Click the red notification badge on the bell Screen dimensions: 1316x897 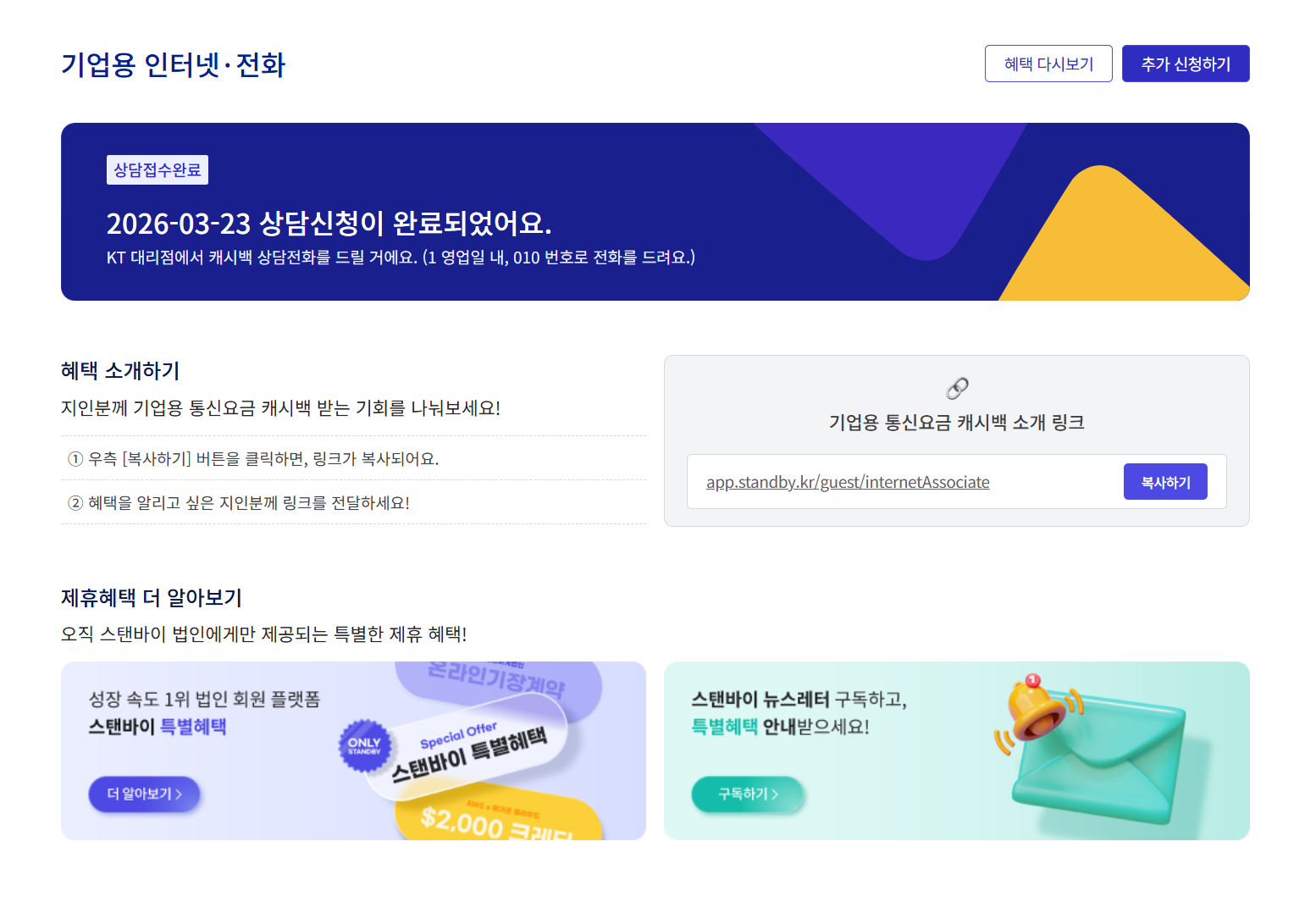(x=1033, y=678)
